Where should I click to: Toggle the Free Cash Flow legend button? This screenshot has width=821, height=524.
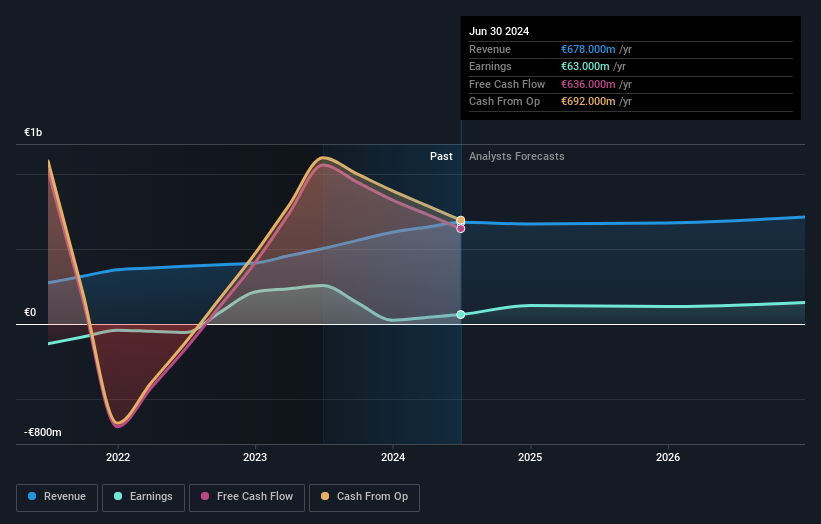pyautogui.click(x=247, y=497)
